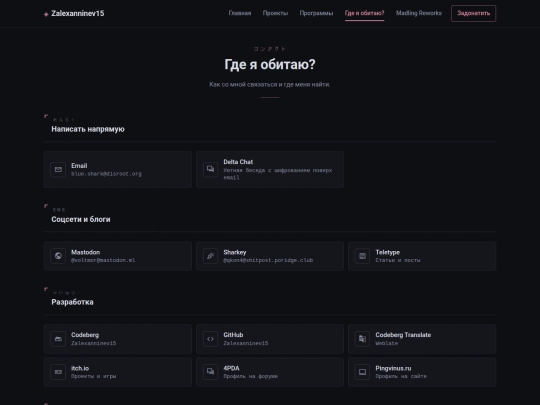
Task: Click the star icon beside Zalexanninev15 logo
Action: coord(46,14)
